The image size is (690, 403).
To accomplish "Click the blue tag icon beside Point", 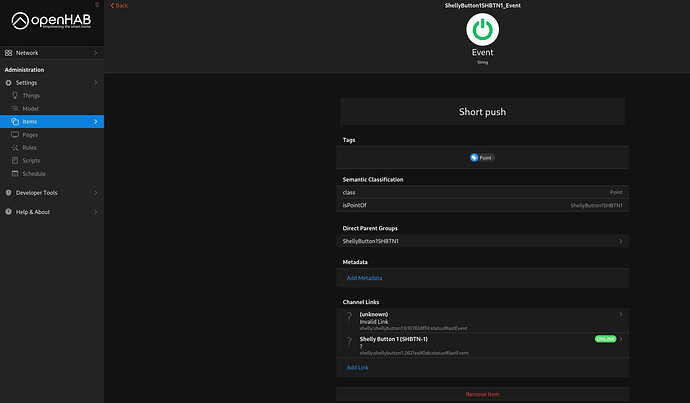I will [x=474, y=158].
